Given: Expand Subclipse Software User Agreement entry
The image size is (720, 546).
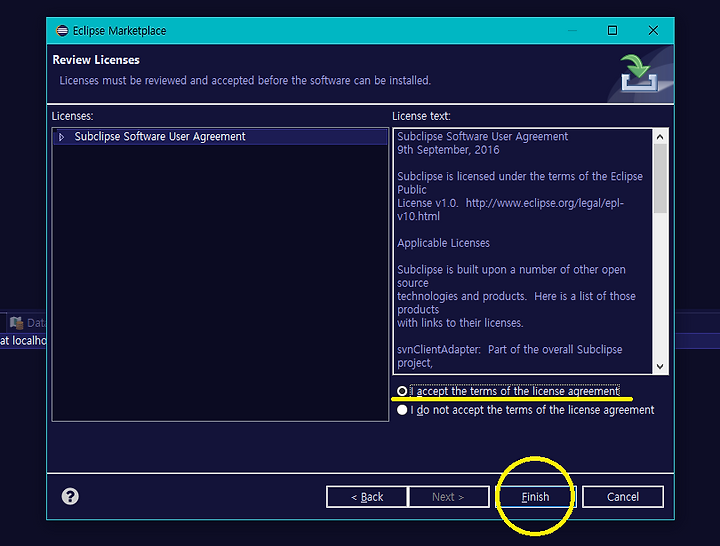Looking at the screenshot, I should [x=62, y=137].
